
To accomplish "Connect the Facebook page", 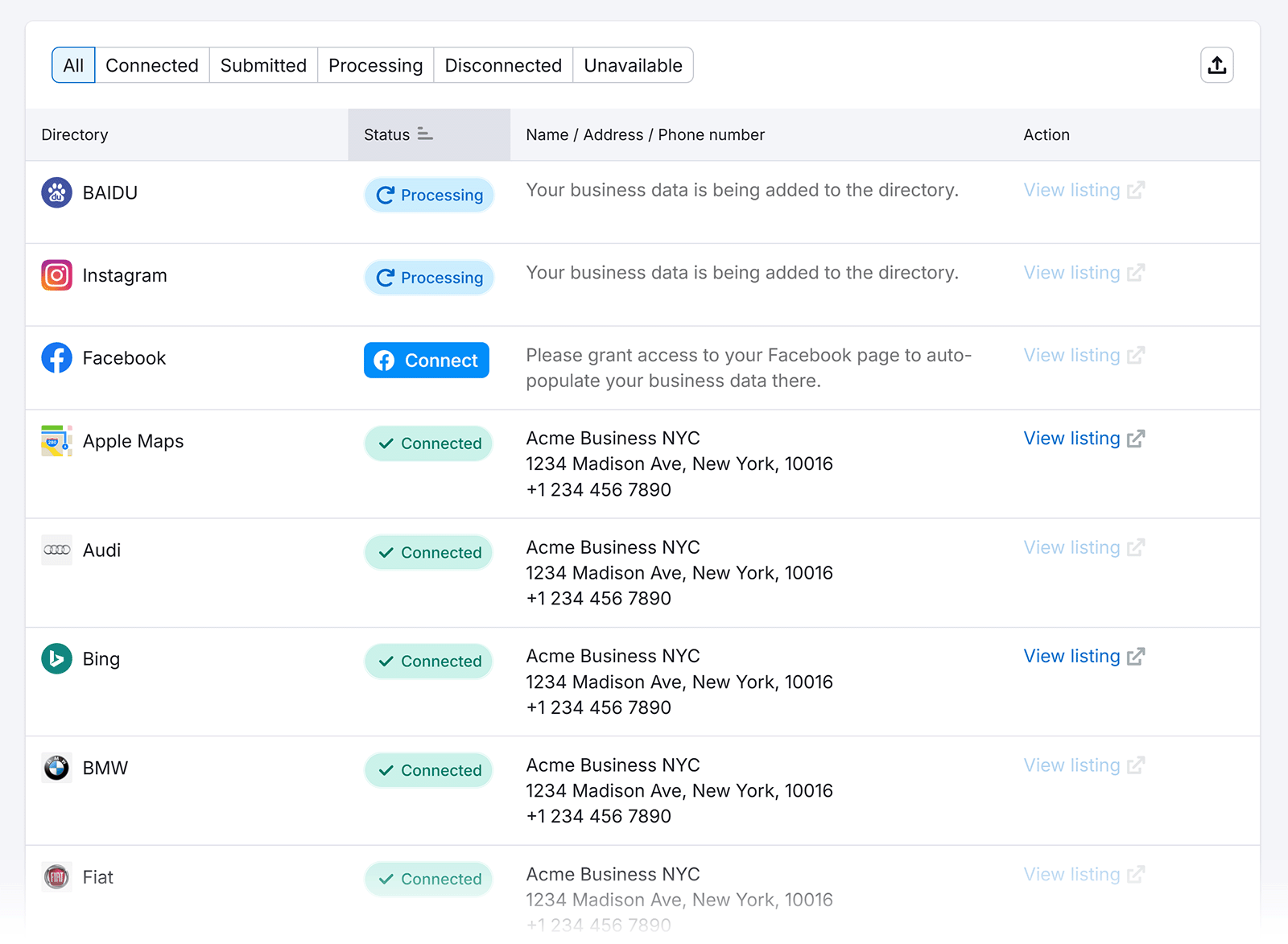I will [426, 361].
